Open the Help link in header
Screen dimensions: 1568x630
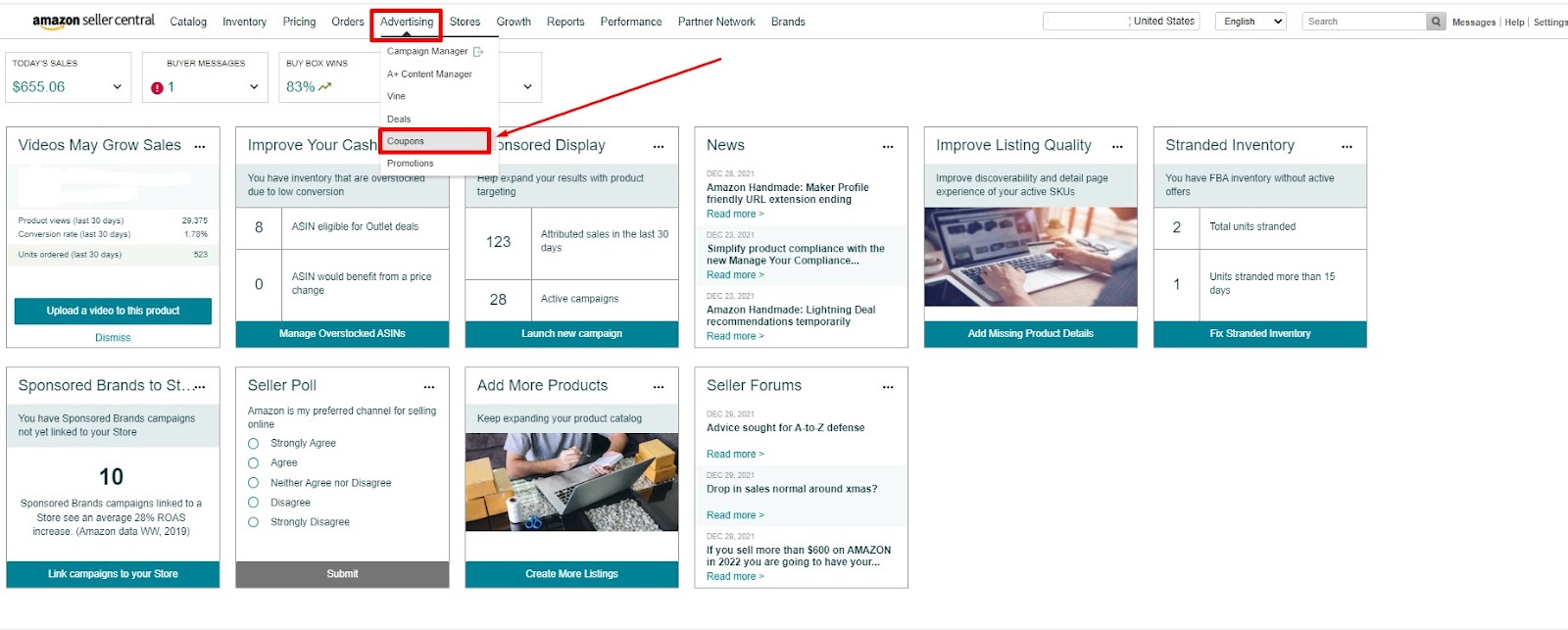1514,23
